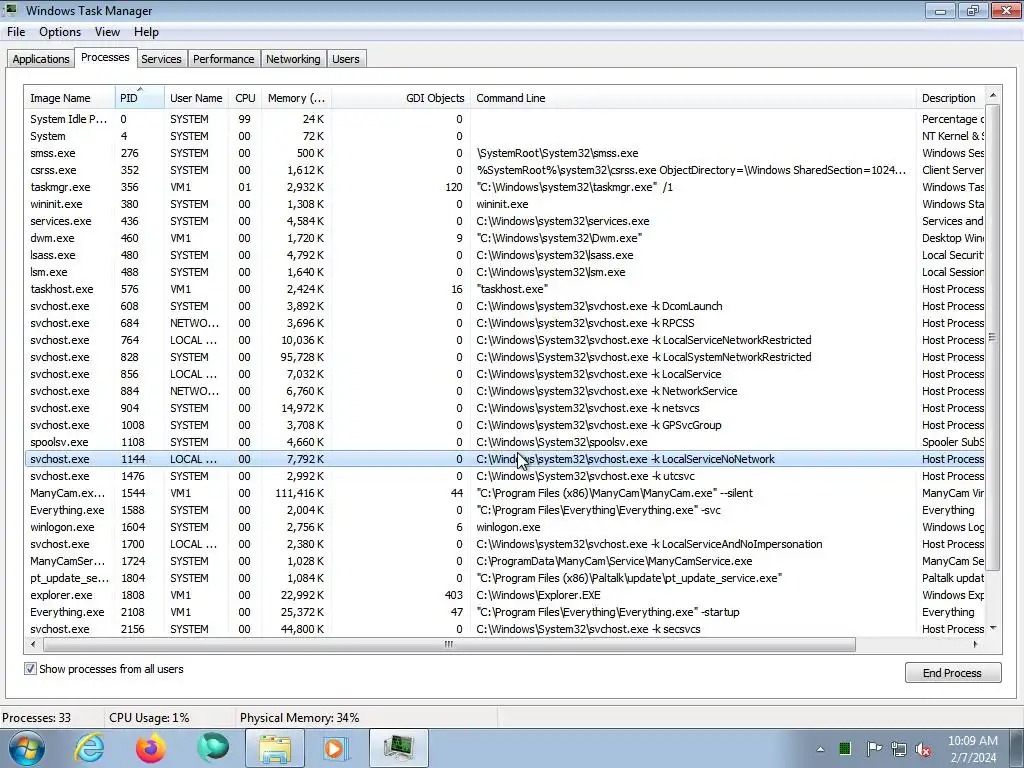Image resolution: width=1024 pixels, height=768 pixels.
Task: Select Everything.exe process with PID 2108
Action: click(x=505, y=612)
